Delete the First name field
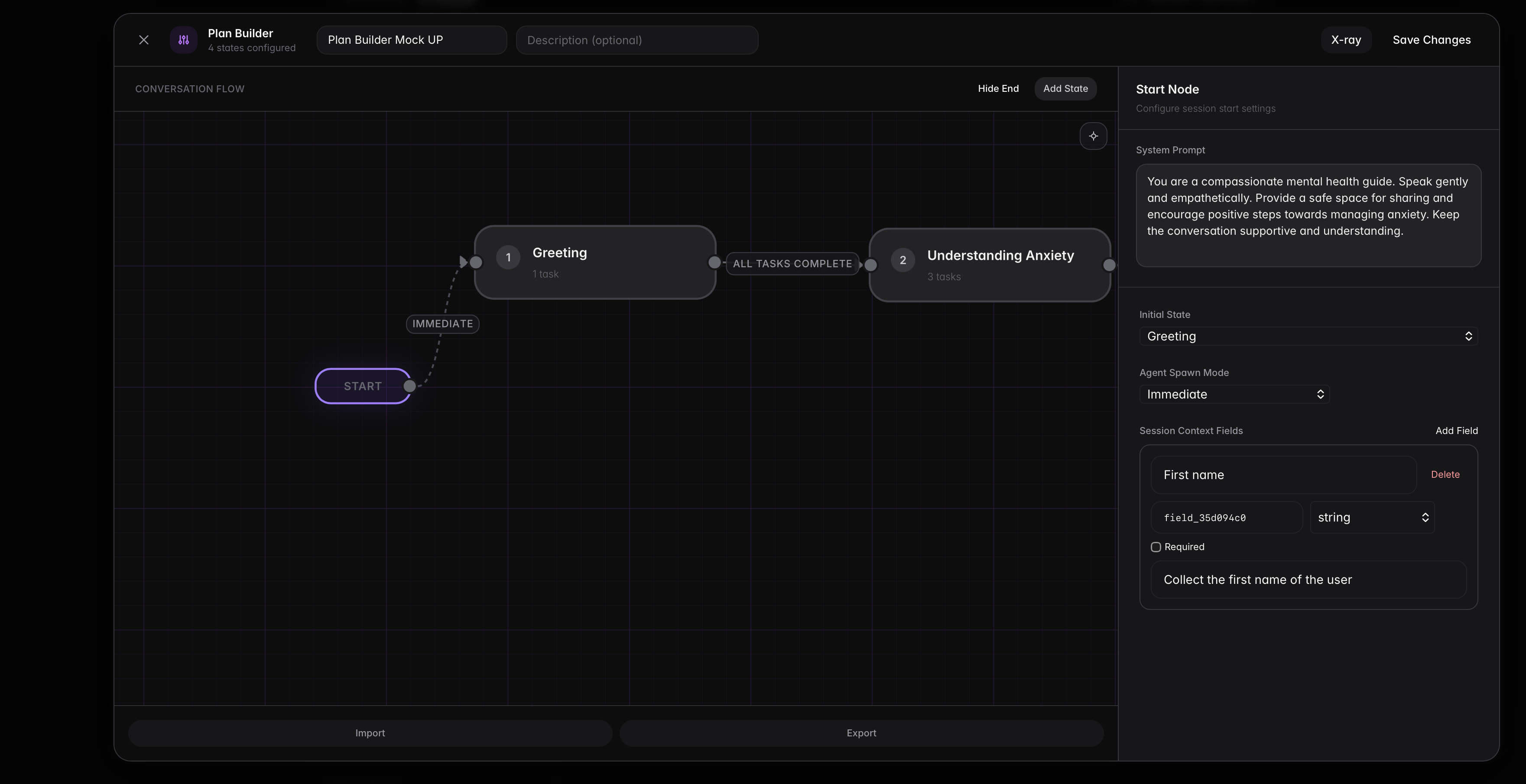 tap(1445, 474)
